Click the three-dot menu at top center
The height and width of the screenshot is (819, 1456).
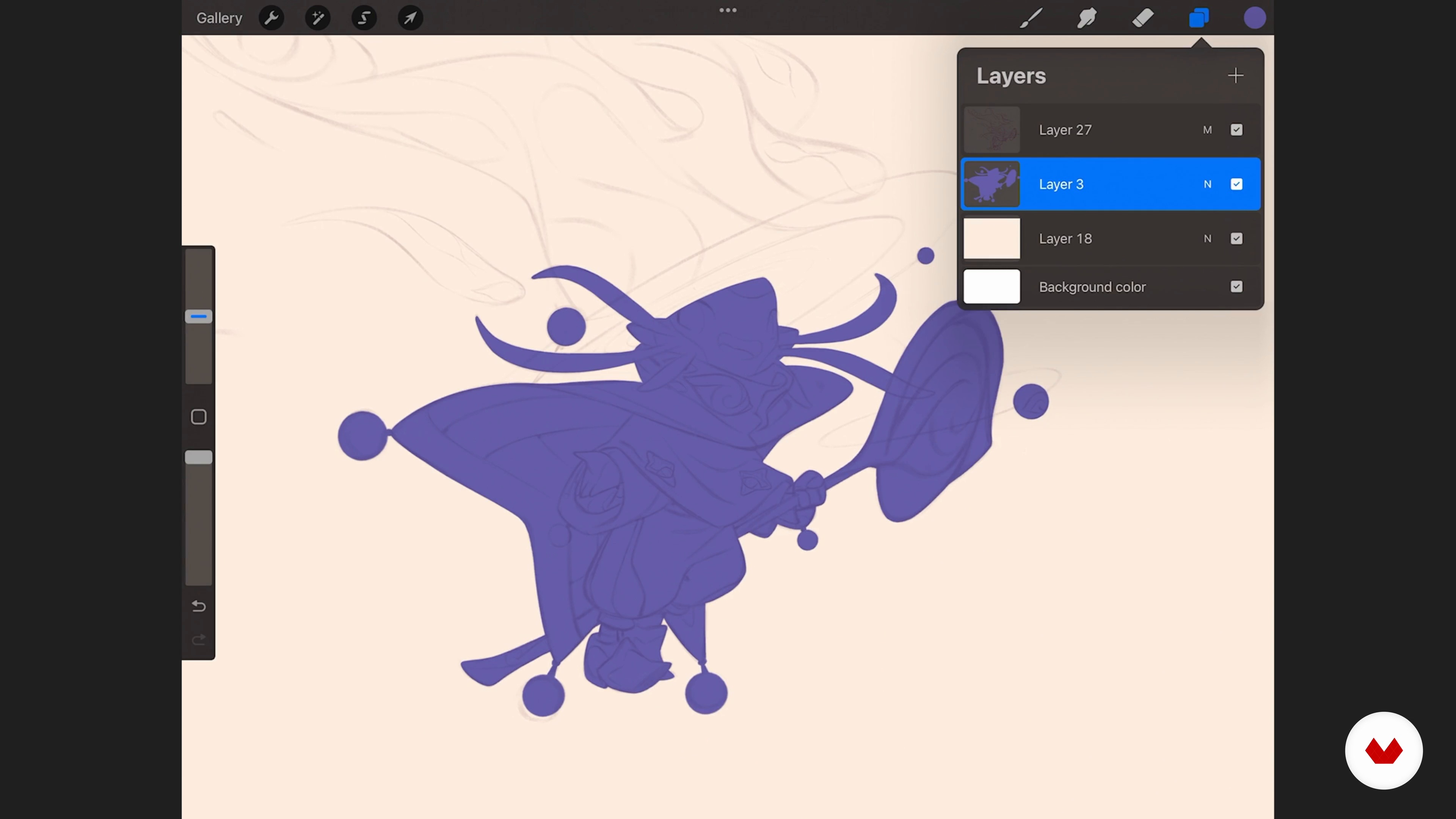pyautogui.click(x=728, y=10)
